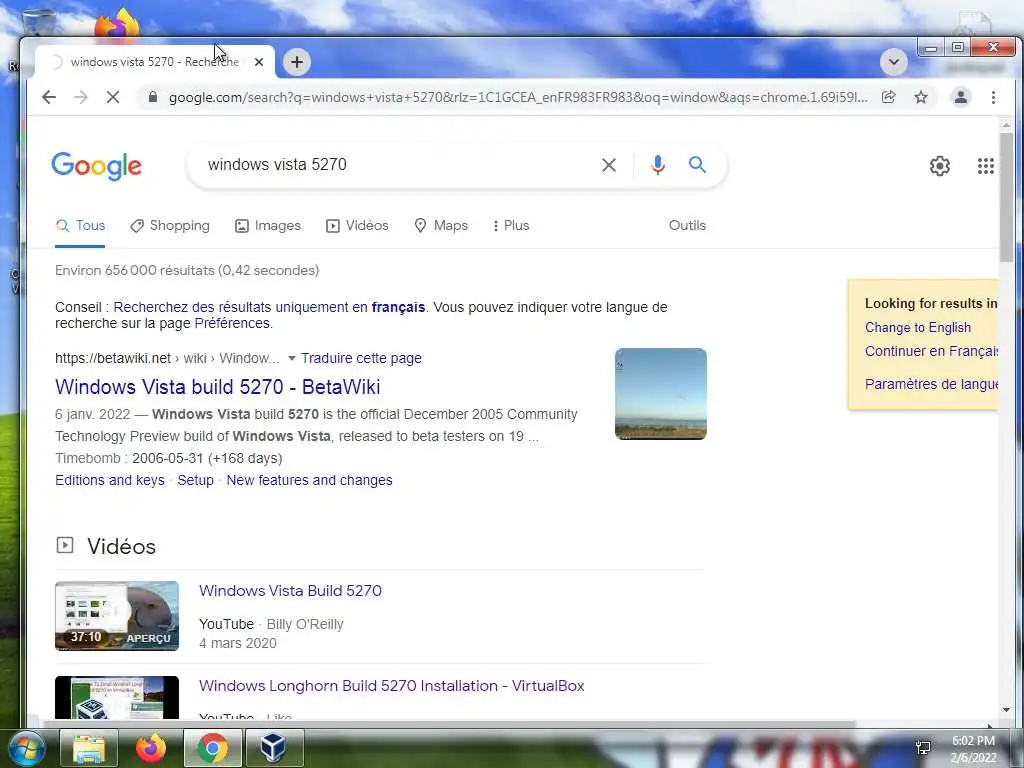Screen dimensions: 1024x768
Task: Click the horizontal scrollbar at page bottom
Action: coord(449,724)
